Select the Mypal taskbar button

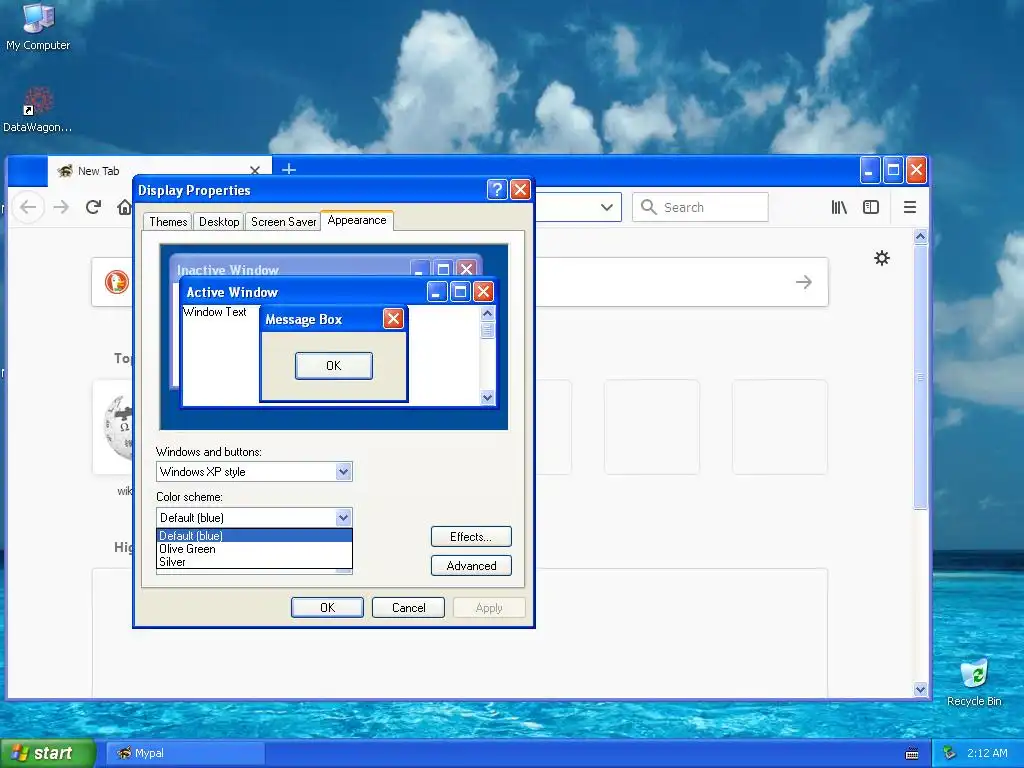click(185, 753)
